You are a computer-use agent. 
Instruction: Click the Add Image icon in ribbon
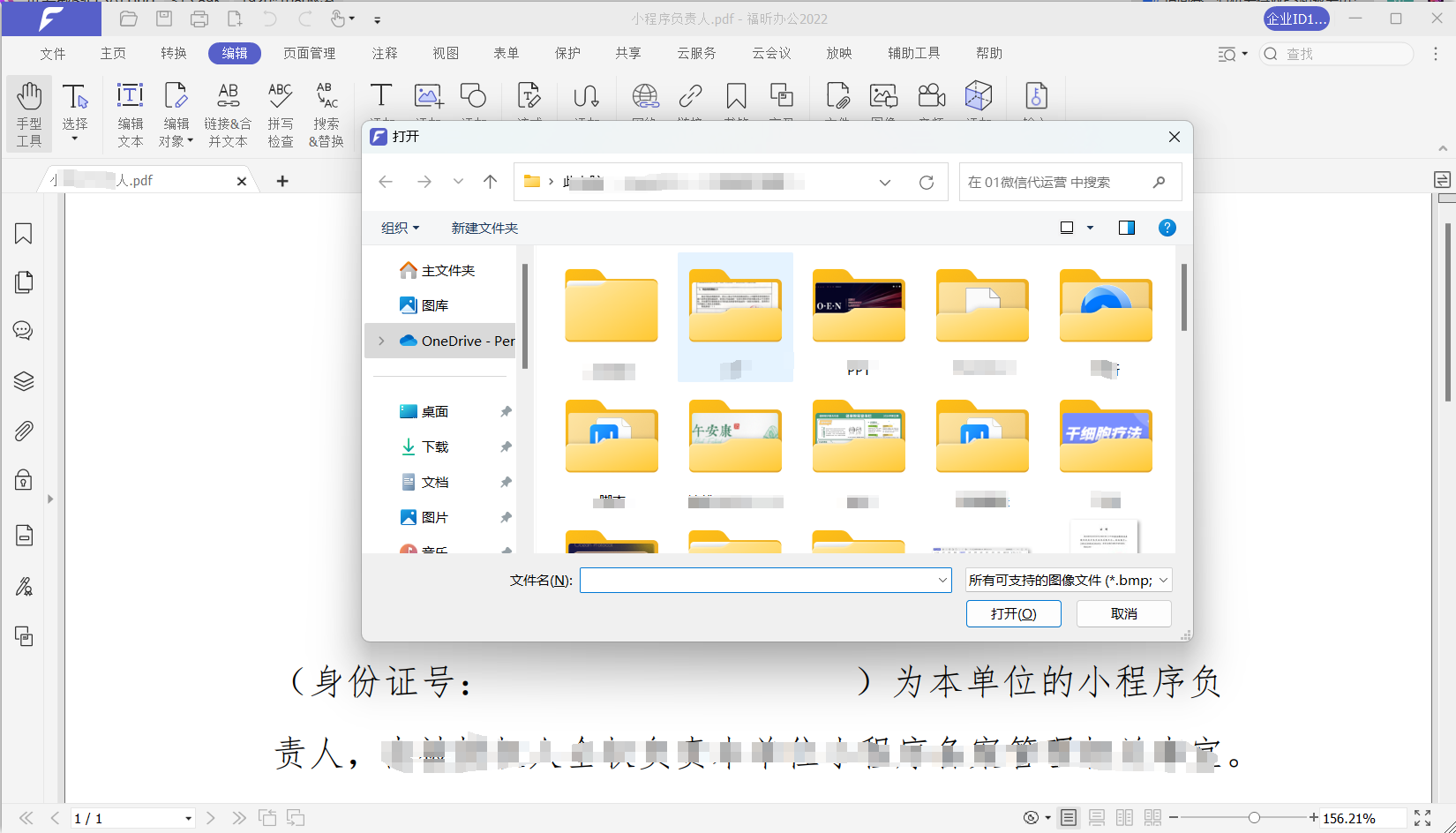[x=428, y=97]
